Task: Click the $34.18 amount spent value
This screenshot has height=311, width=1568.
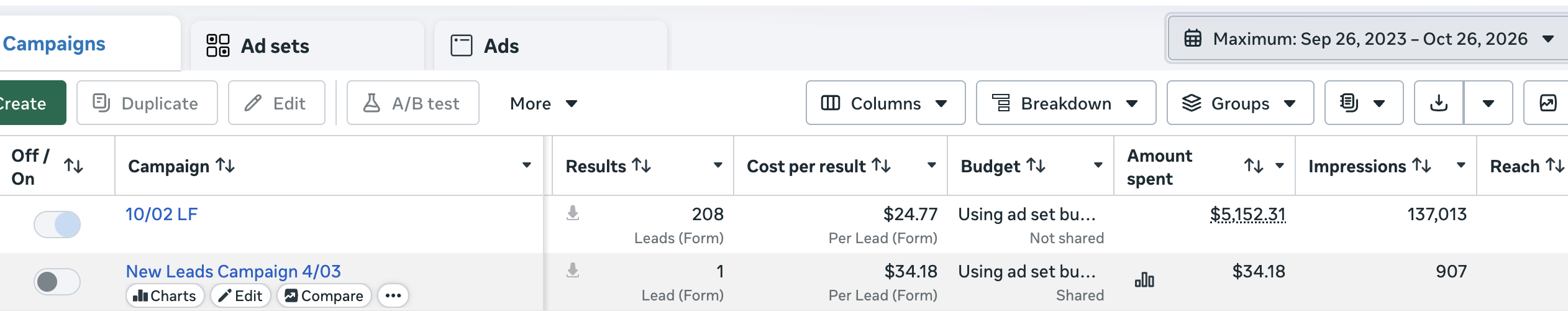Action: point(1259,271)
